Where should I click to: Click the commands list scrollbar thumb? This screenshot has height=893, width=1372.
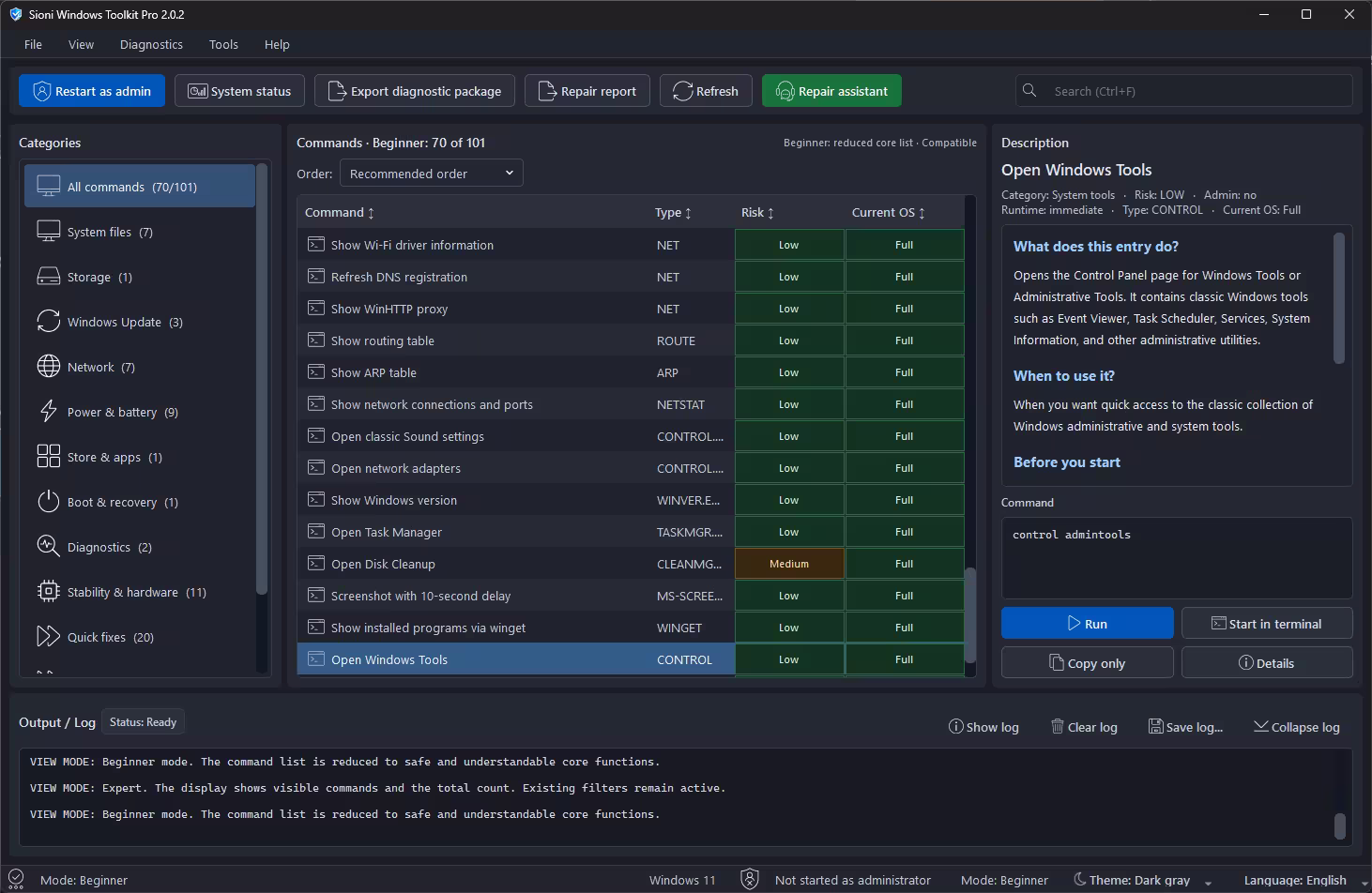click(970, 613)
